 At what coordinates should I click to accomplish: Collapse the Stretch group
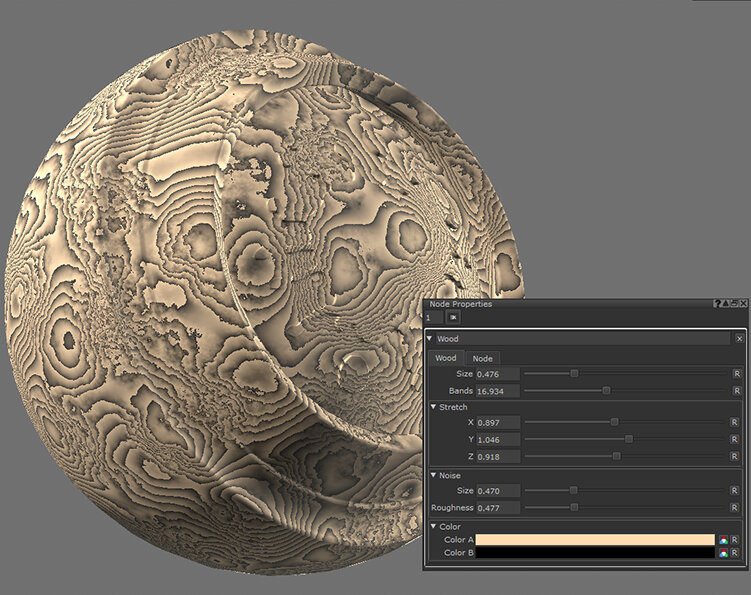(x=433, y=407)
